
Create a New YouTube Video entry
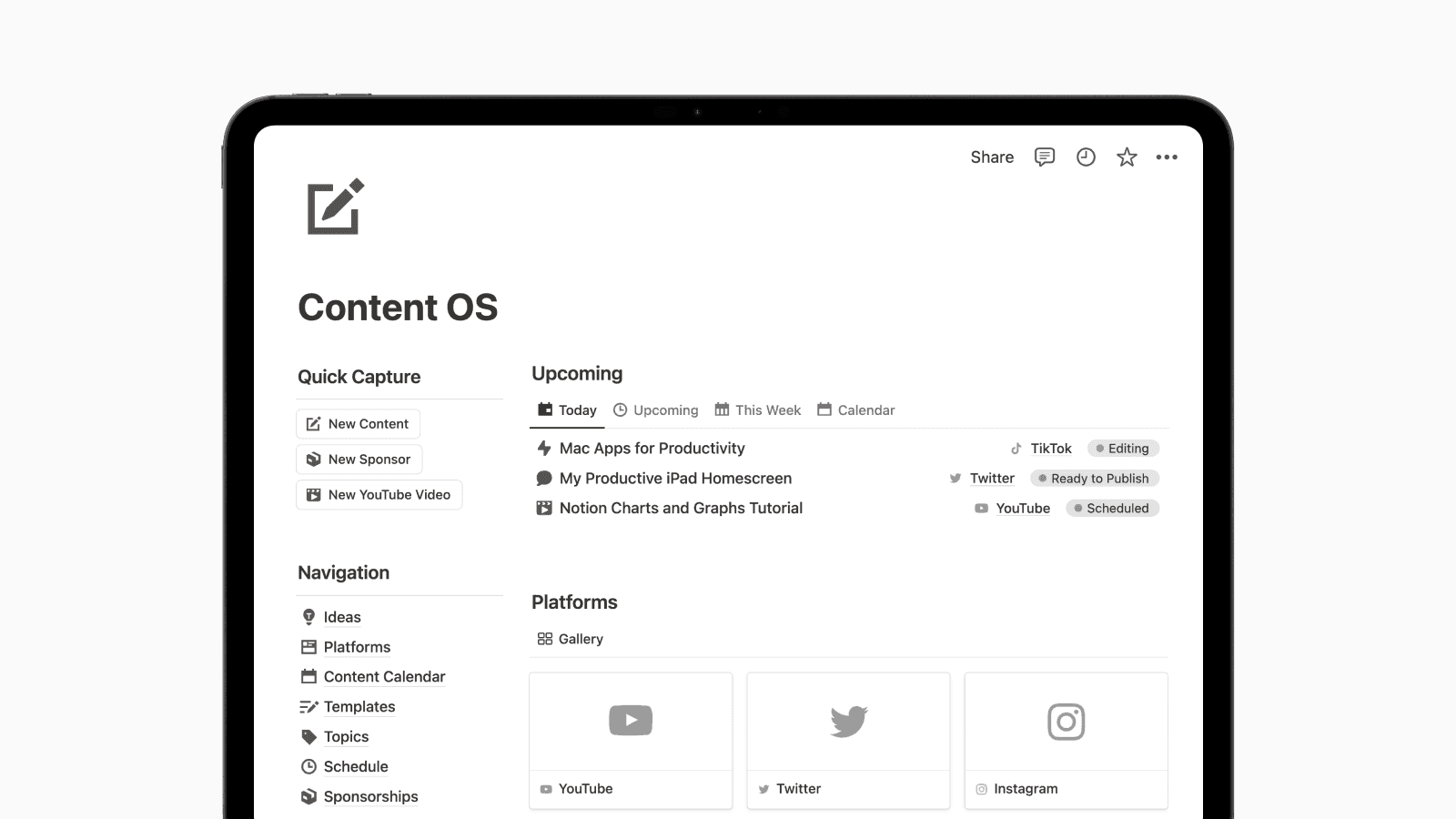point(379,494)
